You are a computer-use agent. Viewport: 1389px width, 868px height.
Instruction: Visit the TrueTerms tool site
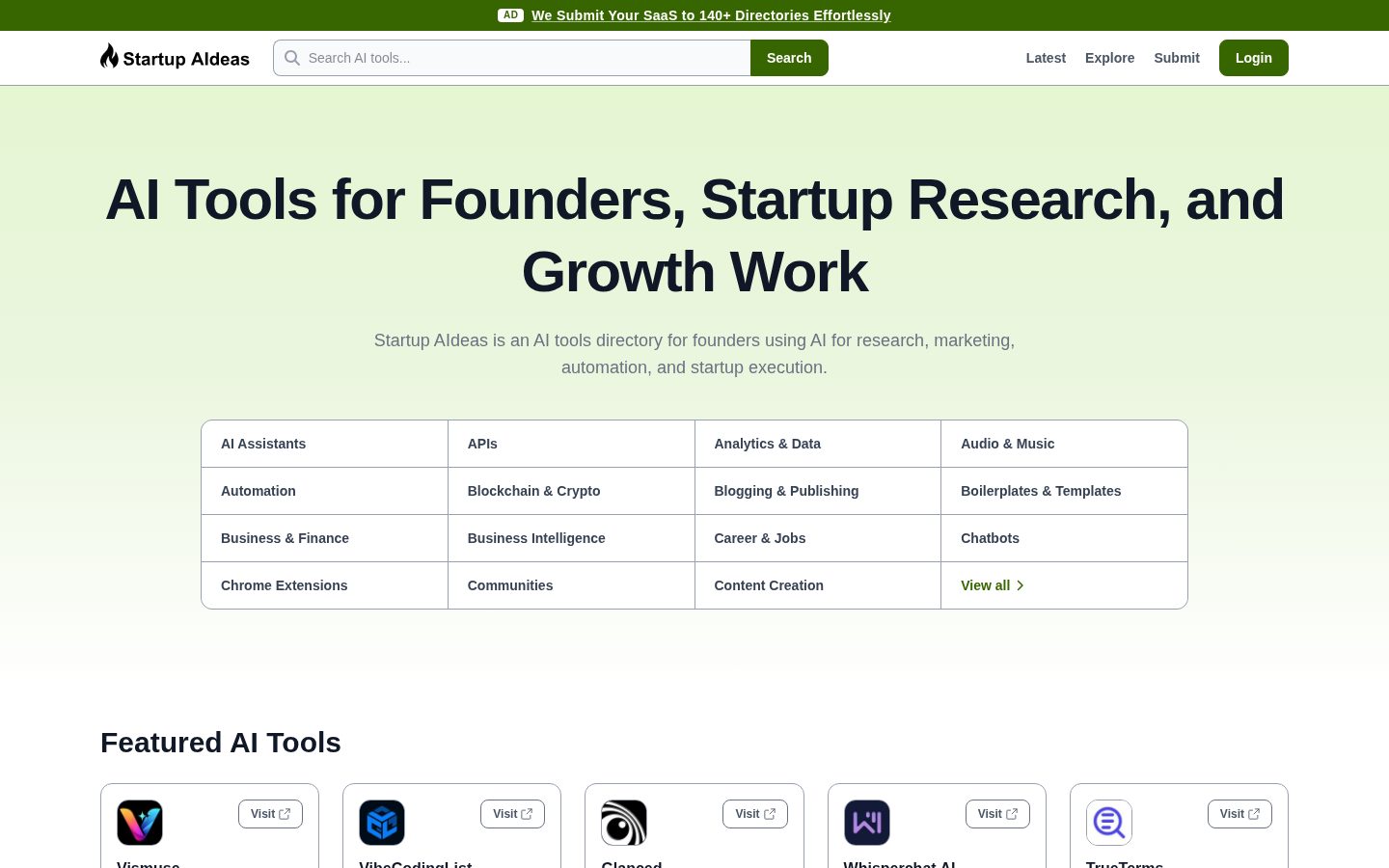tap(1239, 814)
